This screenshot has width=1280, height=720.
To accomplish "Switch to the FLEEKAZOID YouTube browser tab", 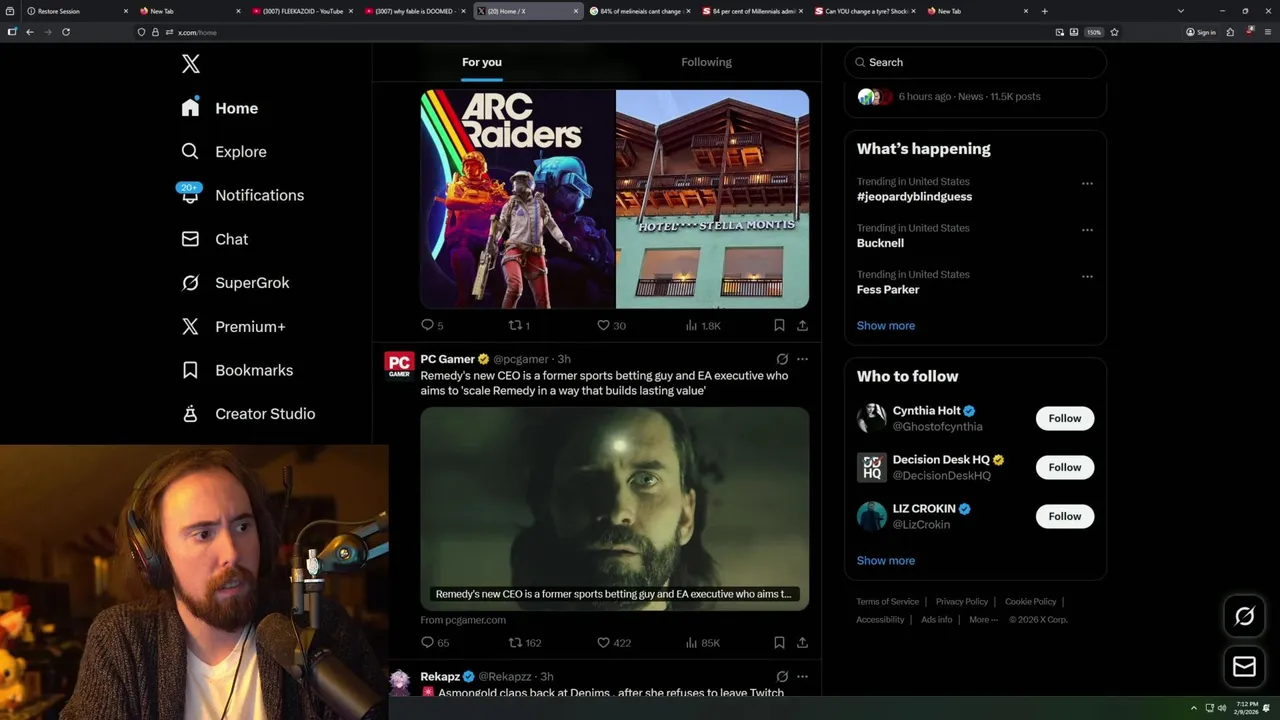I will pyautogui.click(x=301, y=11).
